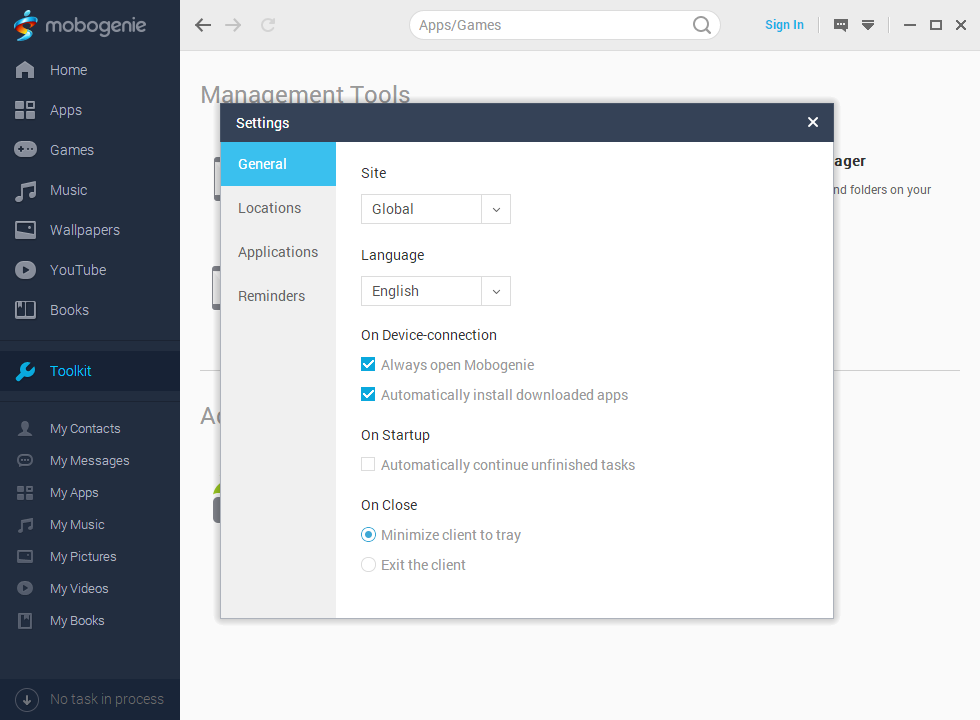Open the Reminders settings tab
This screenshot has height=720, width=980.
271,296
